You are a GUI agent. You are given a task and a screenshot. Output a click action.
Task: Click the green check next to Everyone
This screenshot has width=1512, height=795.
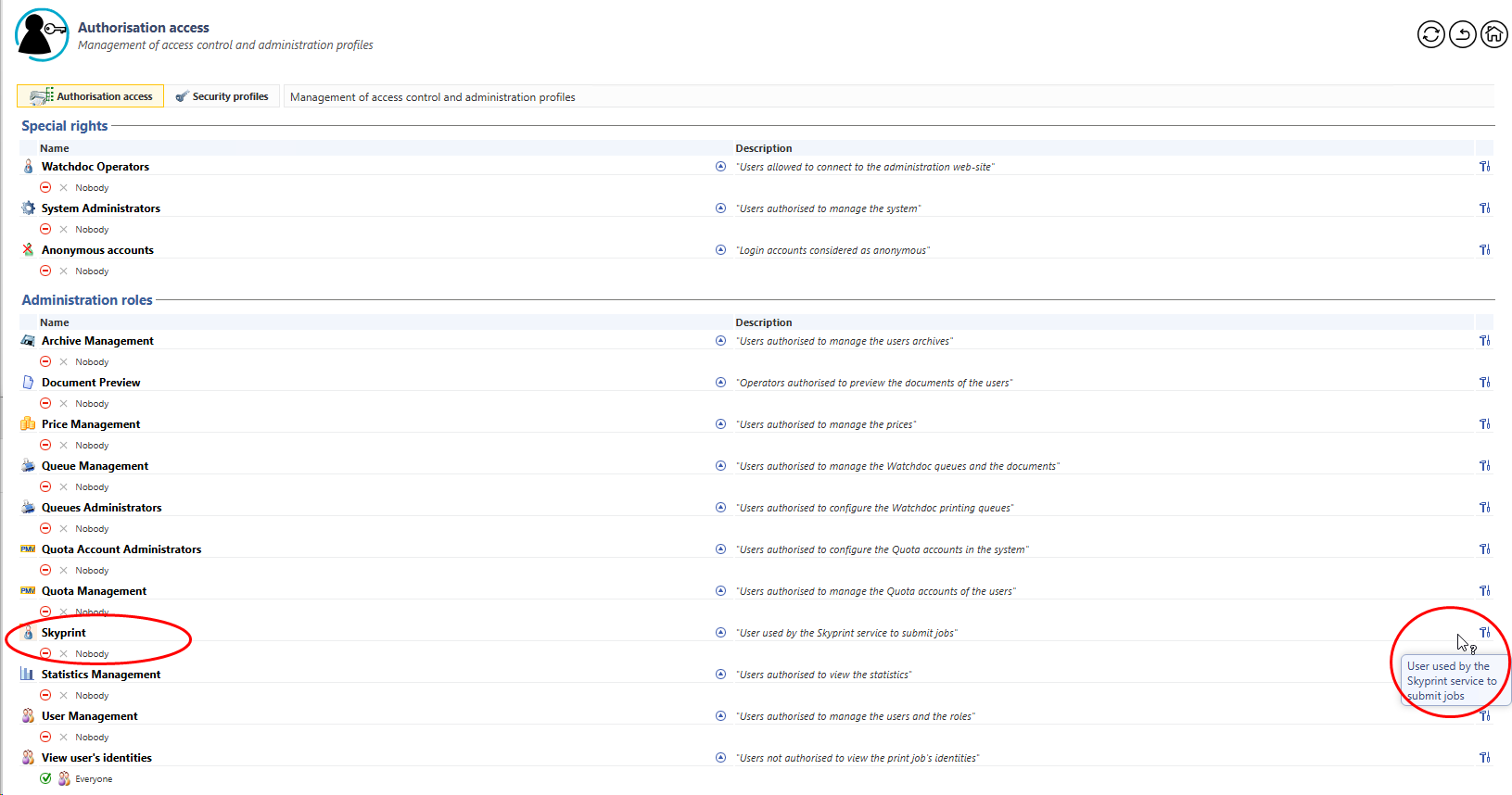click(45, 778)
